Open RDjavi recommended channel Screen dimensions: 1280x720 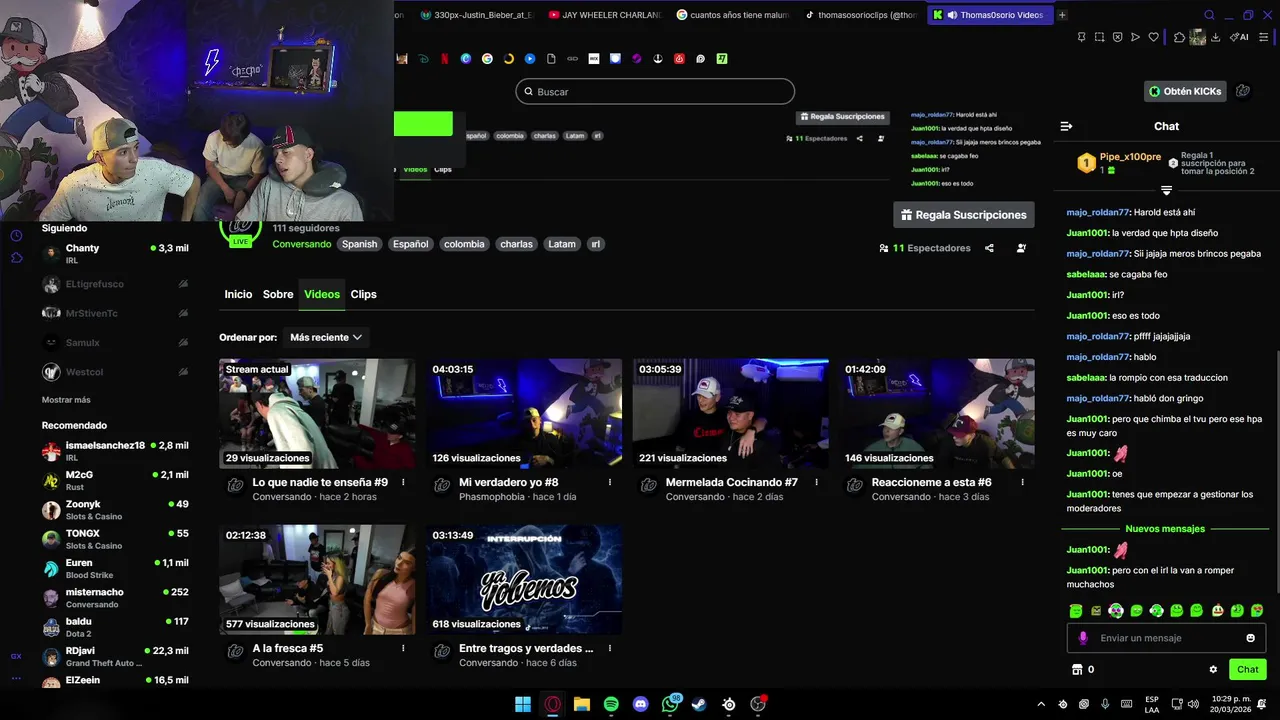tap(115, 656)
